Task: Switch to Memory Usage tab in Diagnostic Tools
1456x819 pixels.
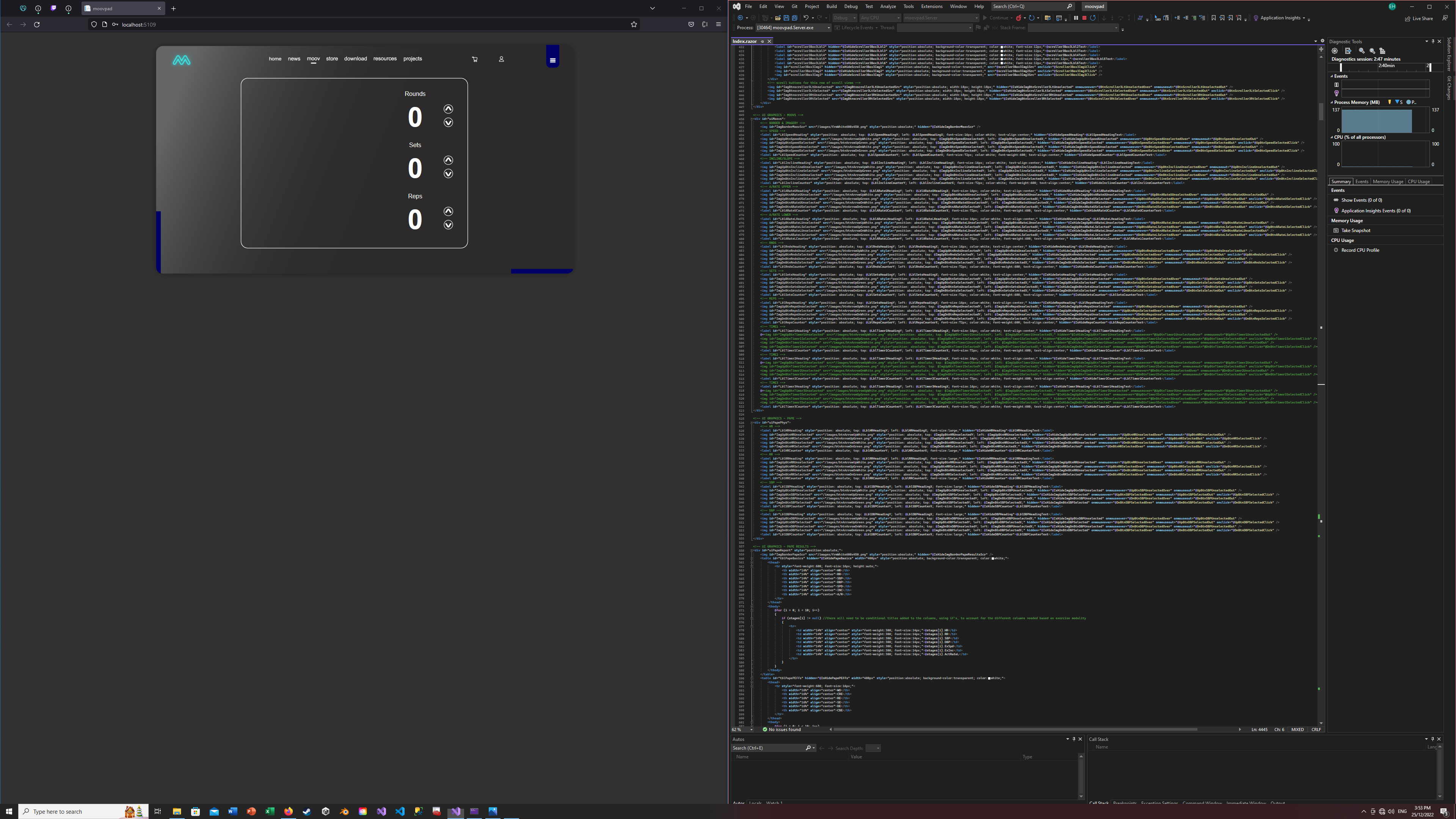Action: (1388, 182)
